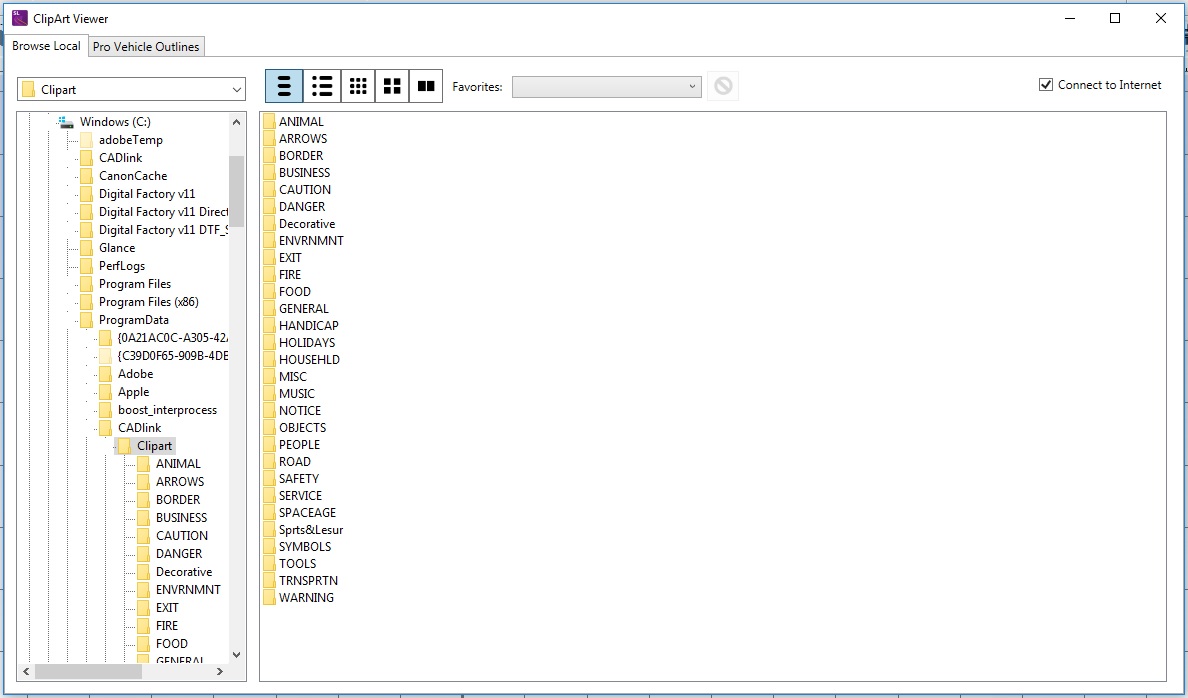
Task: Open the Sprts&Lesur folder in list
Action: [x=310, y=530]
